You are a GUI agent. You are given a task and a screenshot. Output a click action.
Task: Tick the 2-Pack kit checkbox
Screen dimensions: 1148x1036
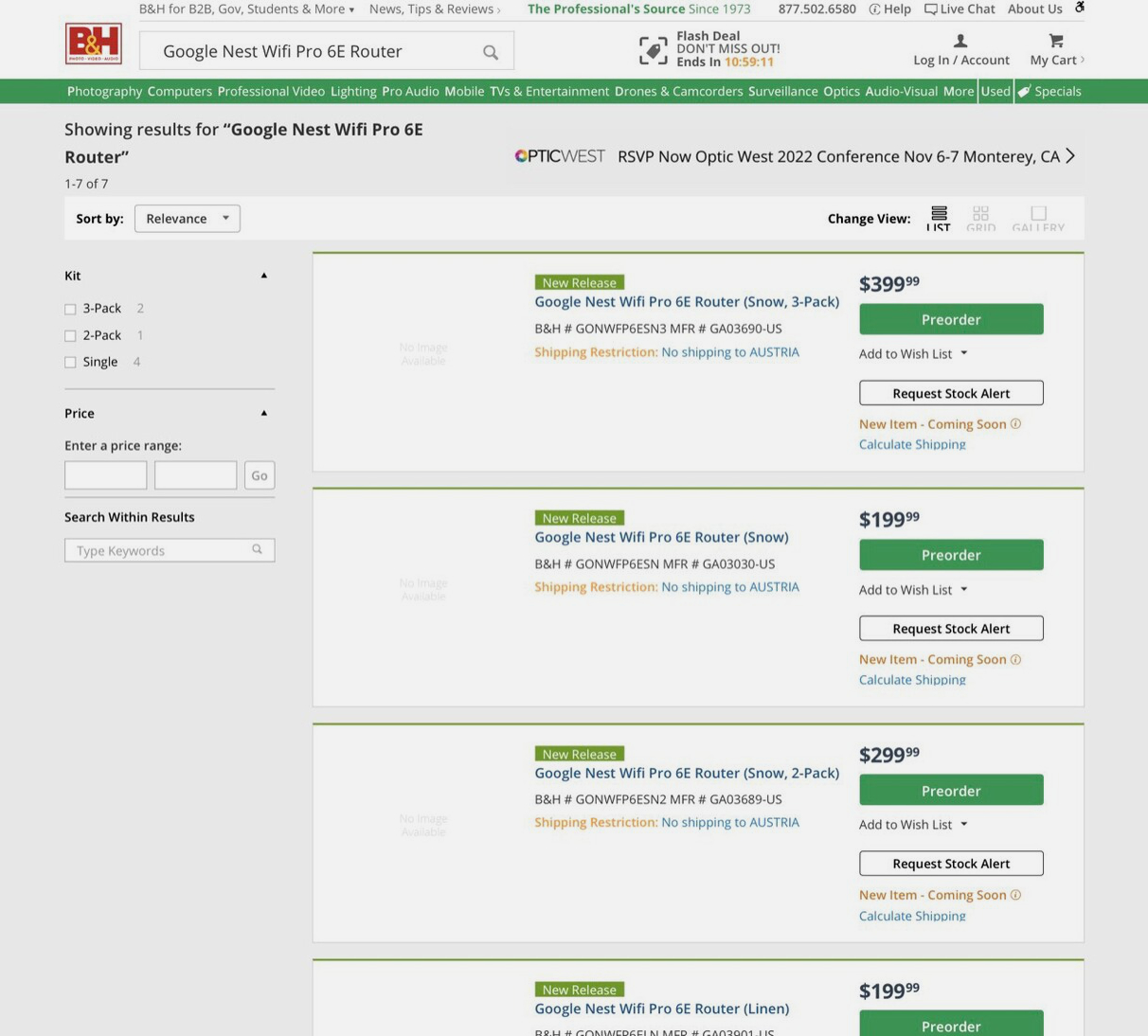point(70,335)
